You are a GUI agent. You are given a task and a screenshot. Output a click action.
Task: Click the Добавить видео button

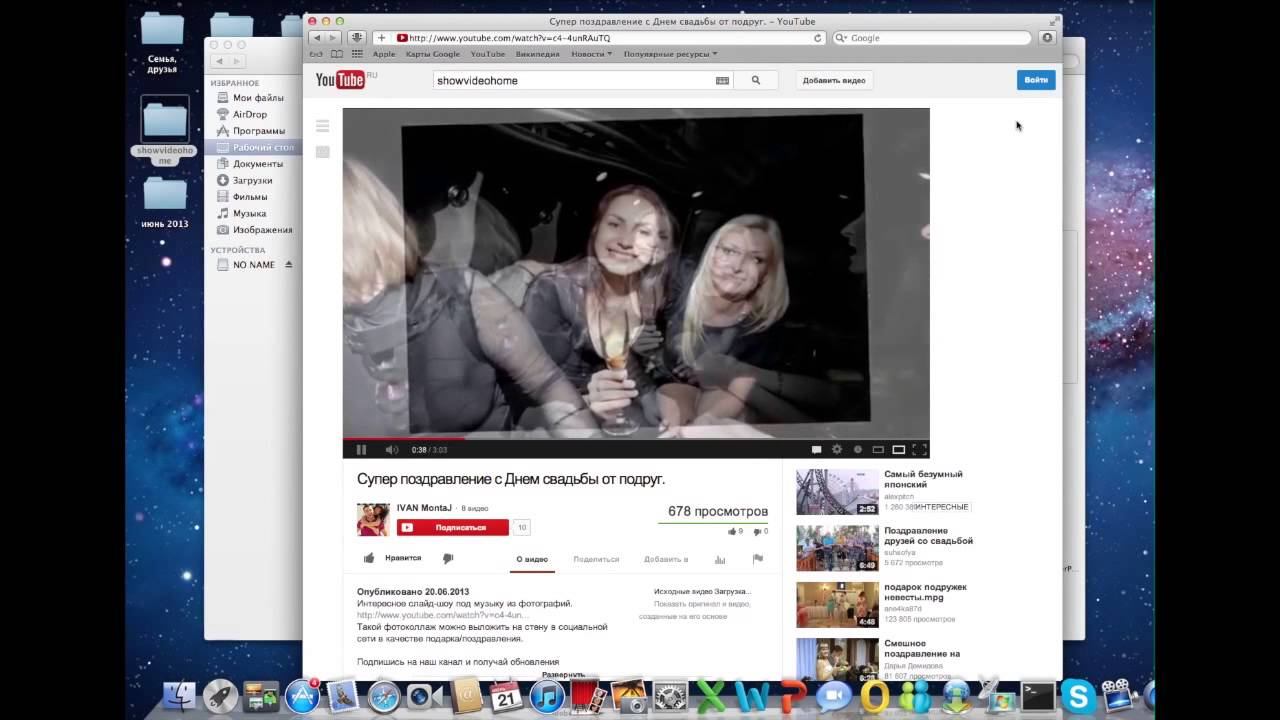(834, 80)
